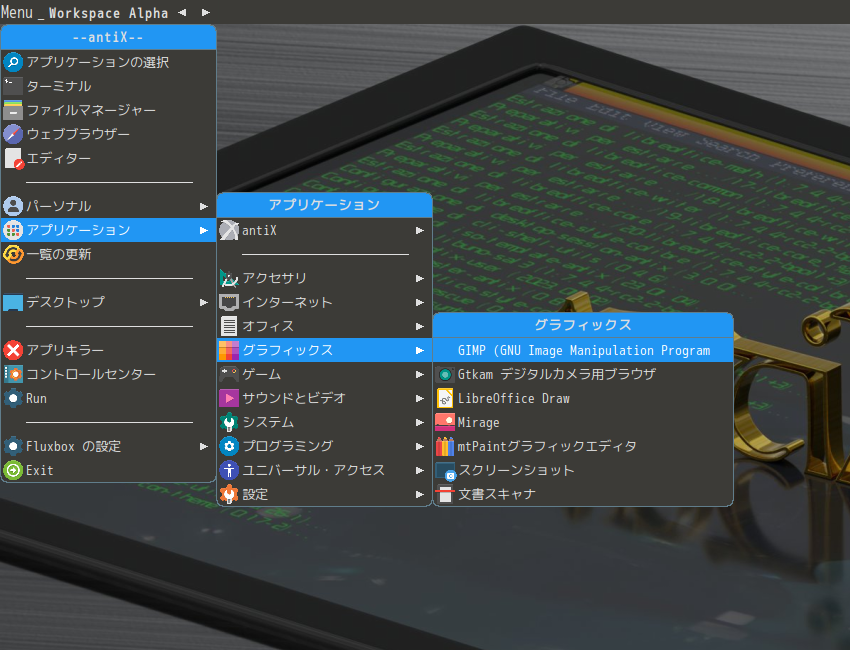Expand インターネット submenu arrow

pyautogui.click(x=420, y=302)
